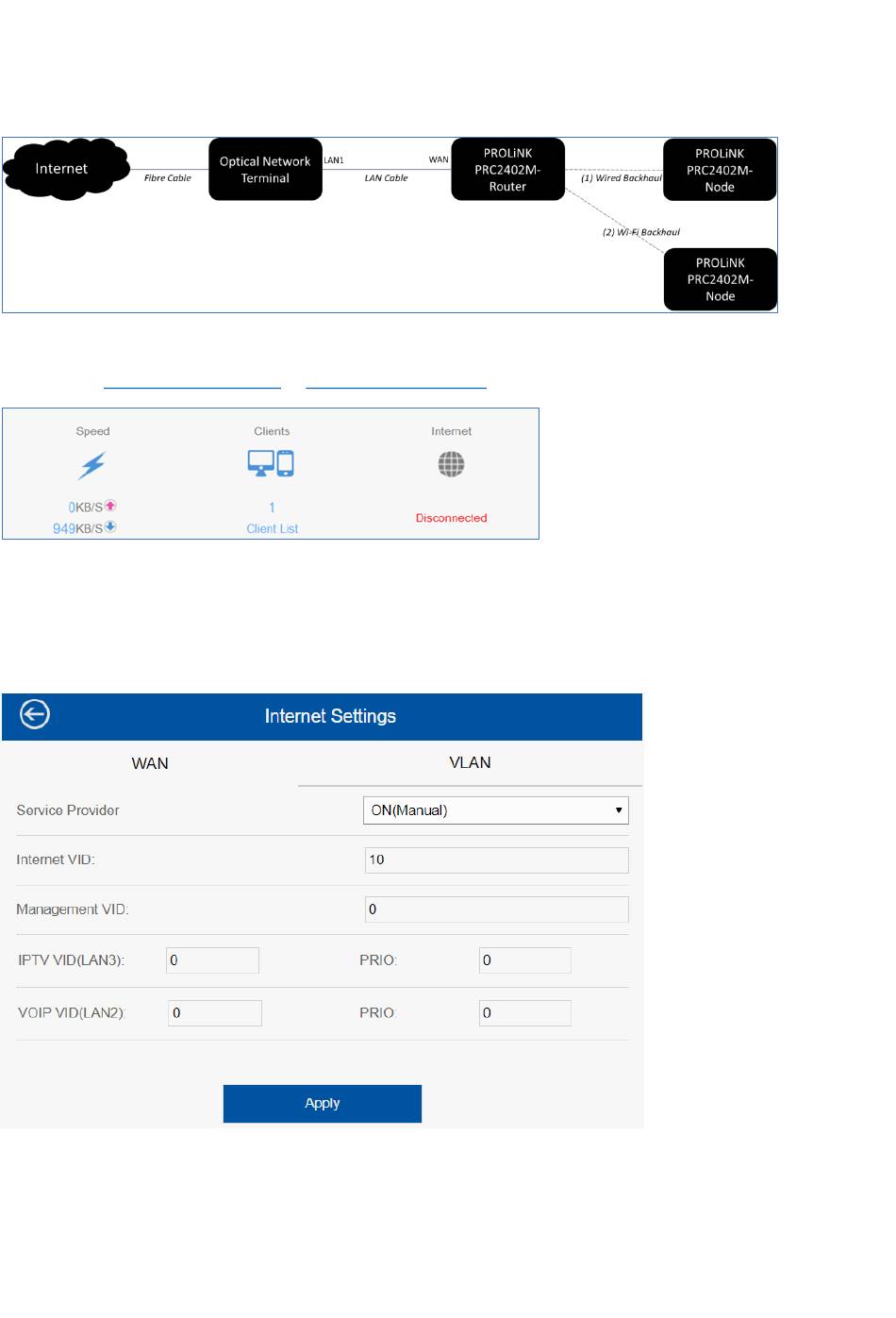
Task: Click the (1) Wired Backhaul label
Action: pos(621,177)
